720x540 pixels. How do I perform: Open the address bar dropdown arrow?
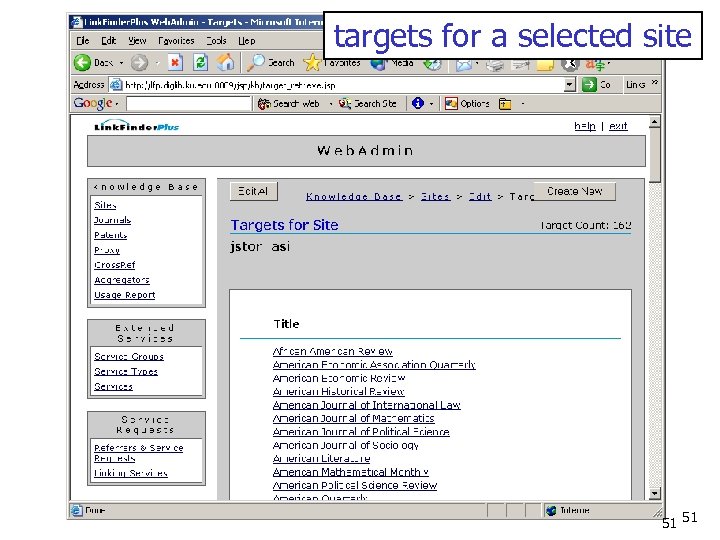(x=569, y=84)
